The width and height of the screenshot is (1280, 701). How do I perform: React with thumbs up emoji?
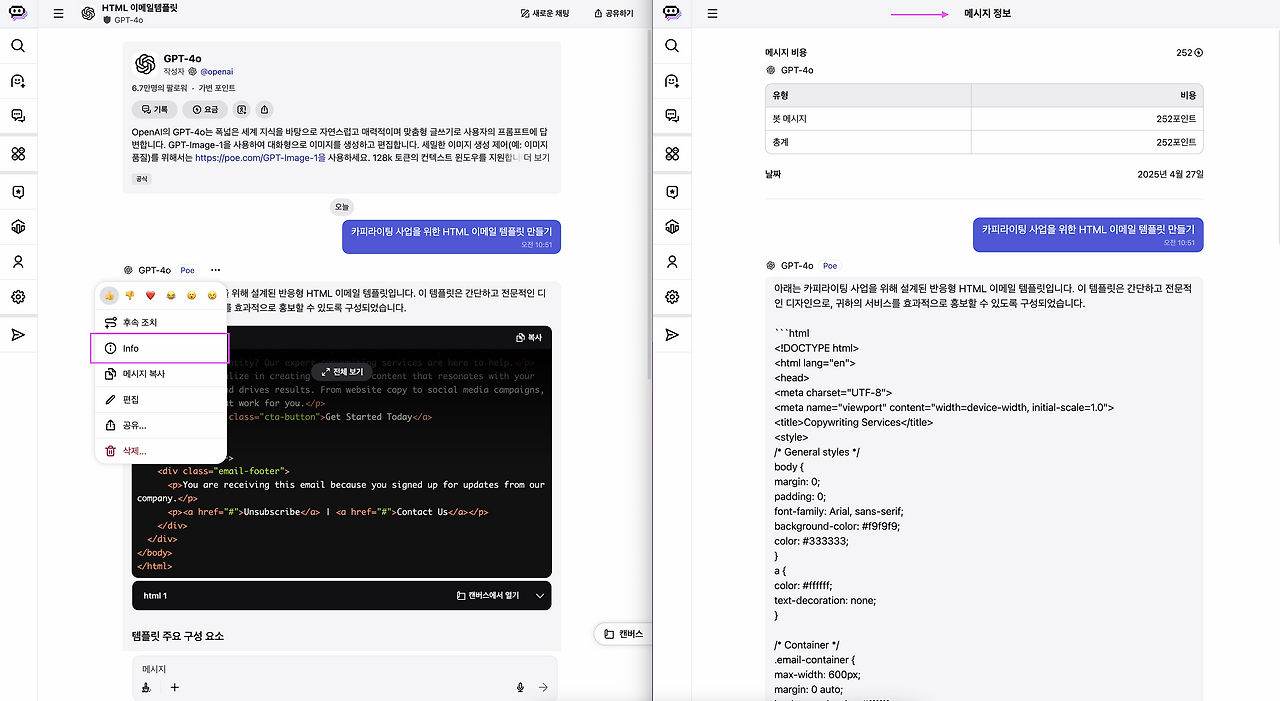(x=109, y=296)
